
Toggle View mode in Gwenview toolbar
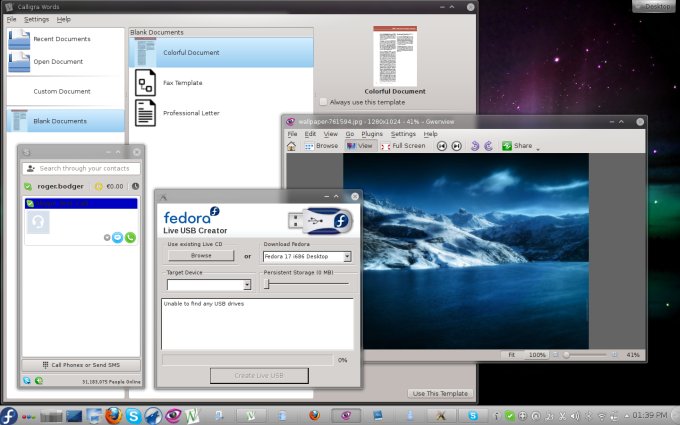point(359,146)
